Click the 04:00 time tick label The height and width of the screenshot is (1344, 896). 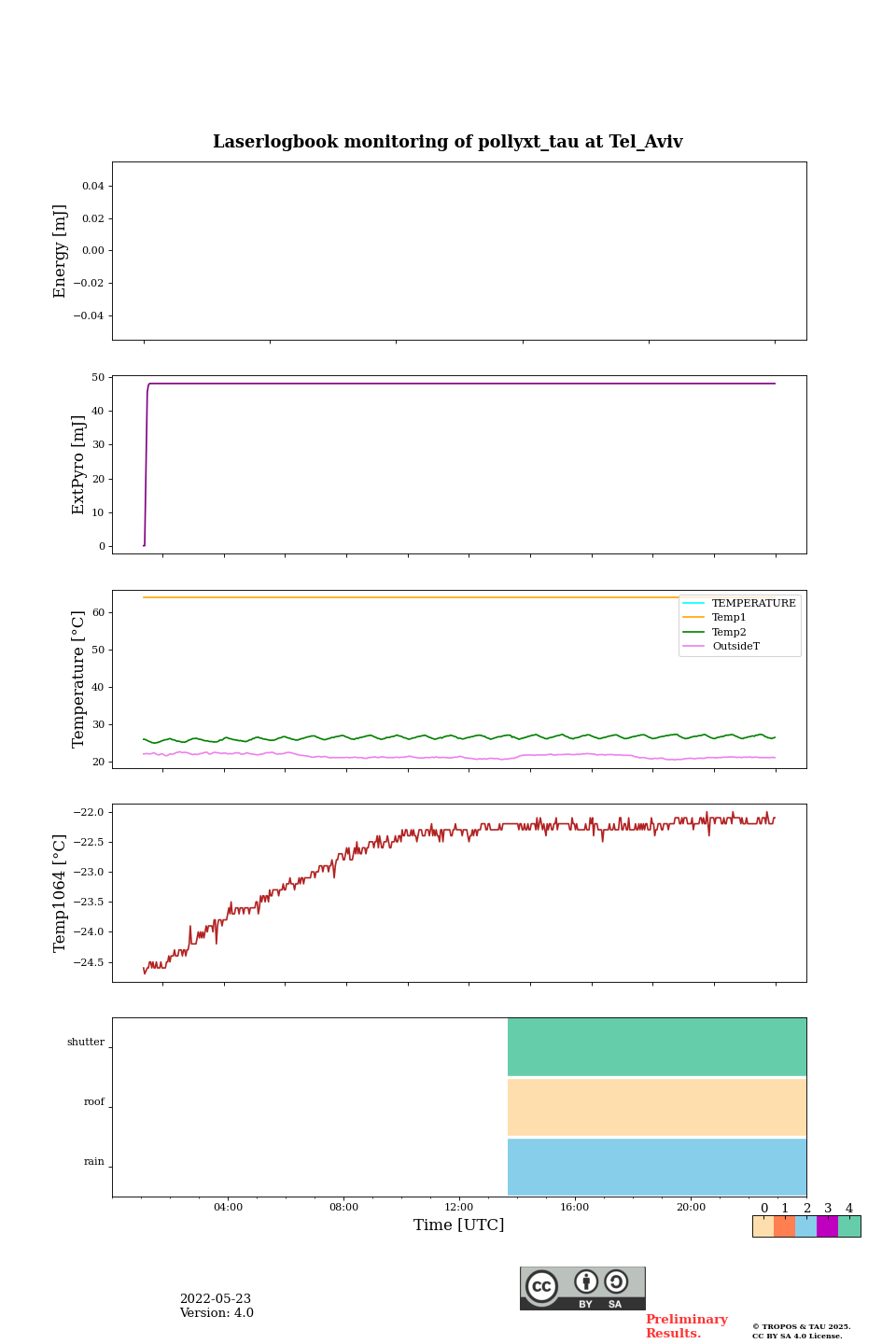[x=228, y=1207]
